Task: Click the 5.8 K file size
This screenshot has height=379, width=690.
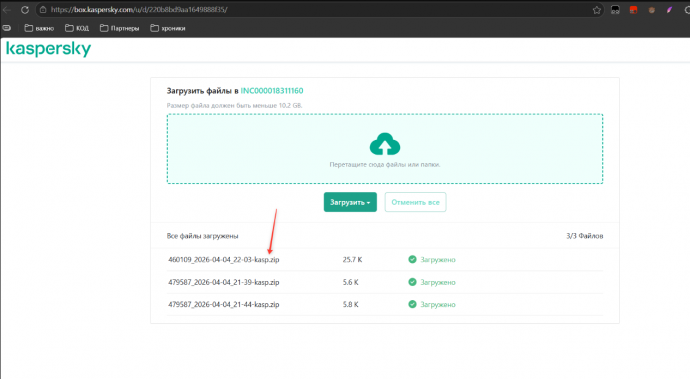Action: (x=351, y=304)
